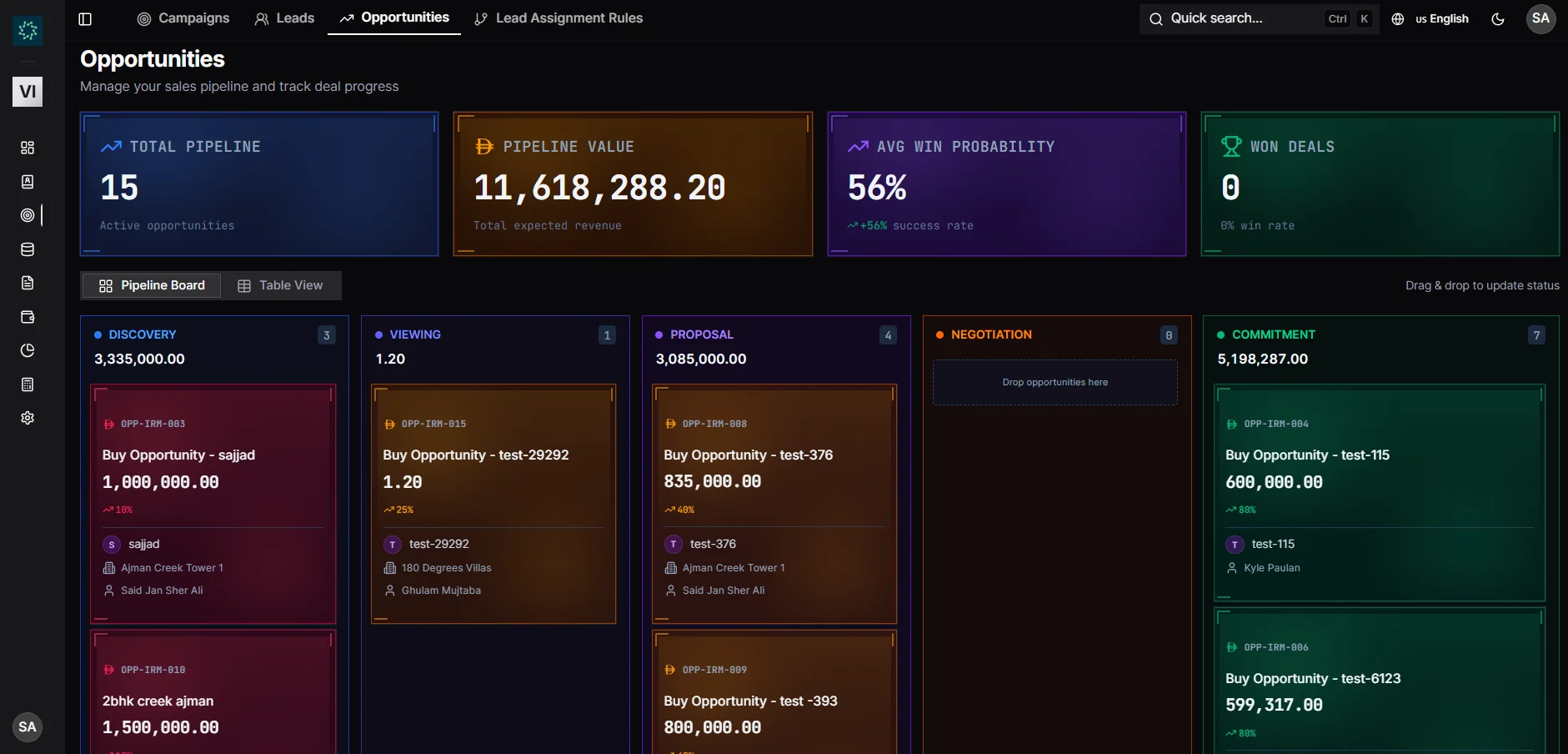This screenshot has height=754, width=1568.
Task: Click the calculator icon in sidebar
Action: 28,385
